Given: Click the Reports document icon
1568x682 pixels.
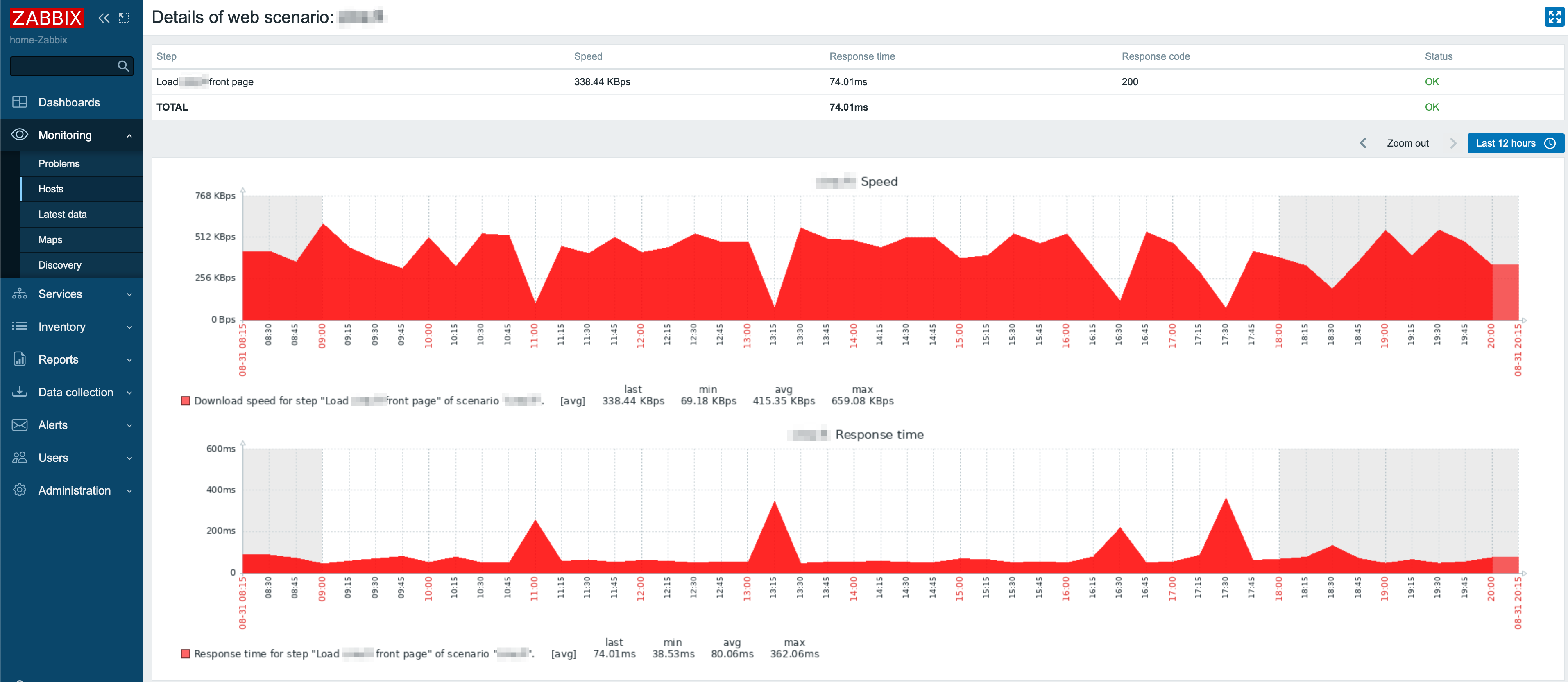Looking at the screenshot, I should 20,359.
